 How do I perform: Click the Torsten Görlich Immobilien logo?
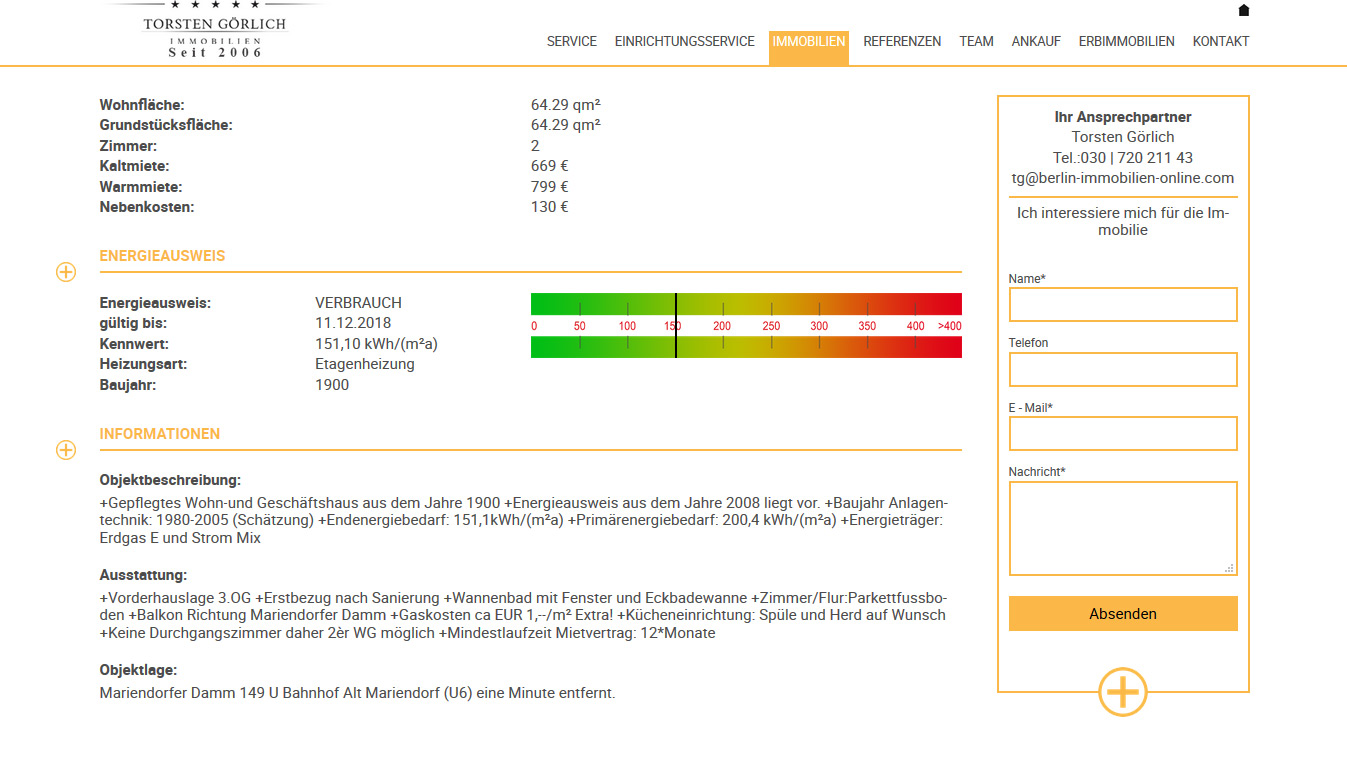click(x=214, y=31)
